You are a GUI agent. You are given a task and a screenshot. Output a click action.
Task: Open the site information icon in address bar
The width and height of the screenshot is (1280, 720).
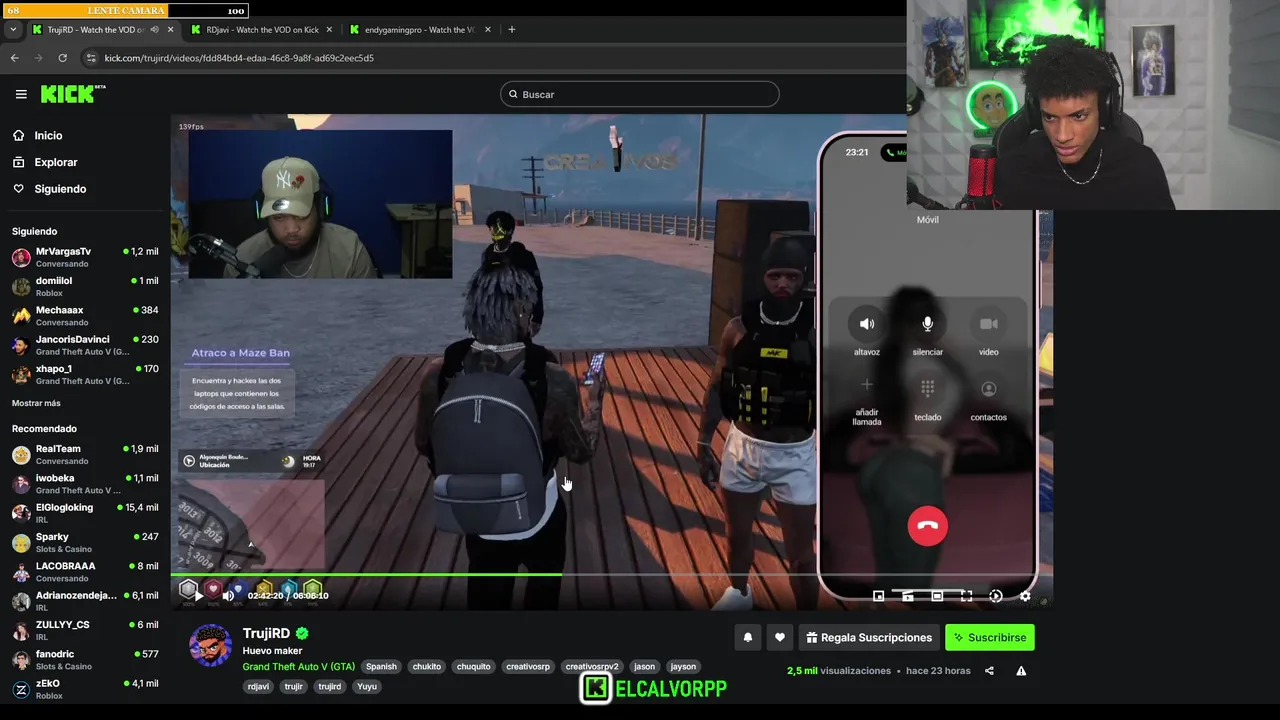tap(92, 58)
